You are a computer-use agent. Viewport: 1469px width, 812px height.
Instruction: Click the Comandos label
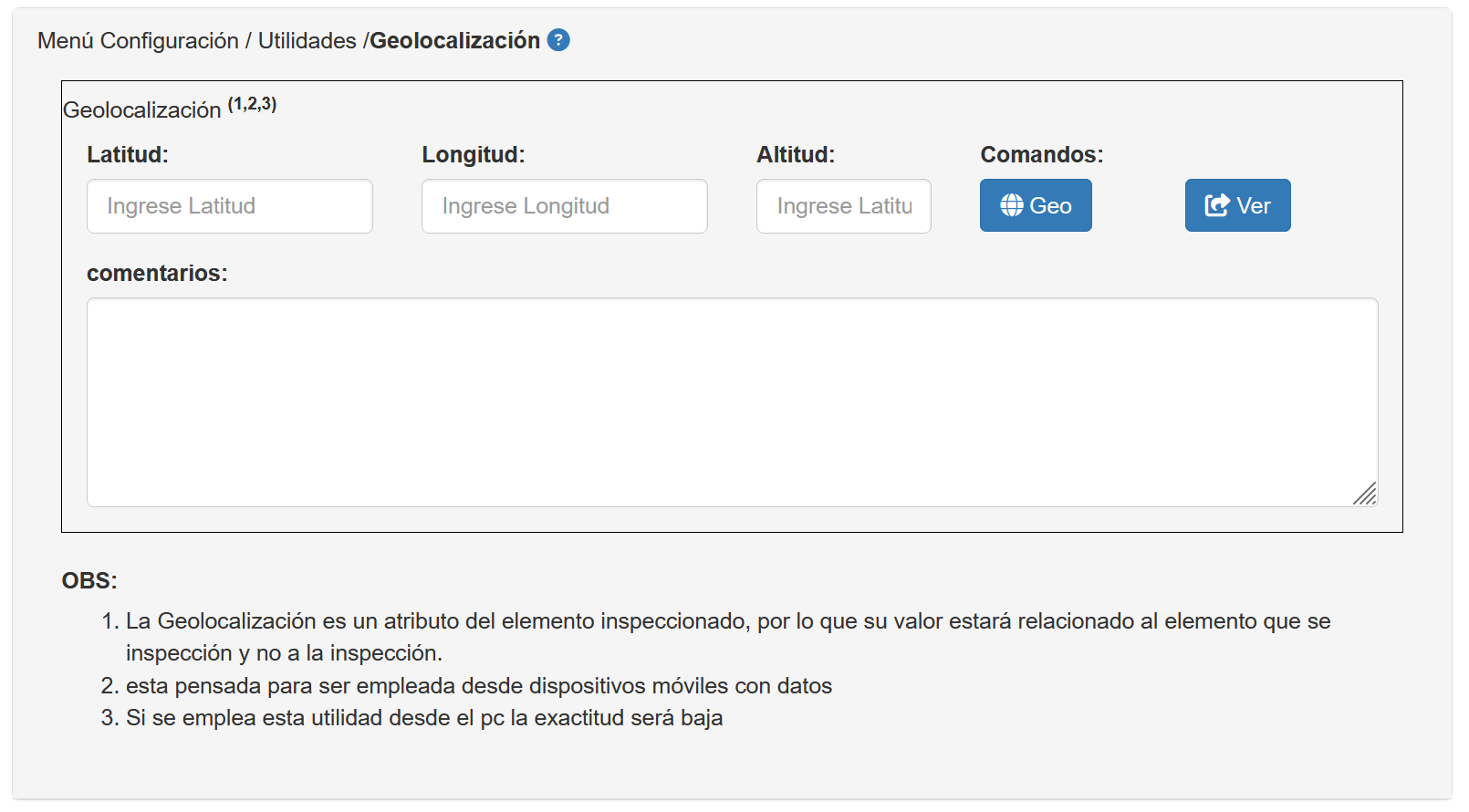pyautogui.click(x=1042, y=155)
